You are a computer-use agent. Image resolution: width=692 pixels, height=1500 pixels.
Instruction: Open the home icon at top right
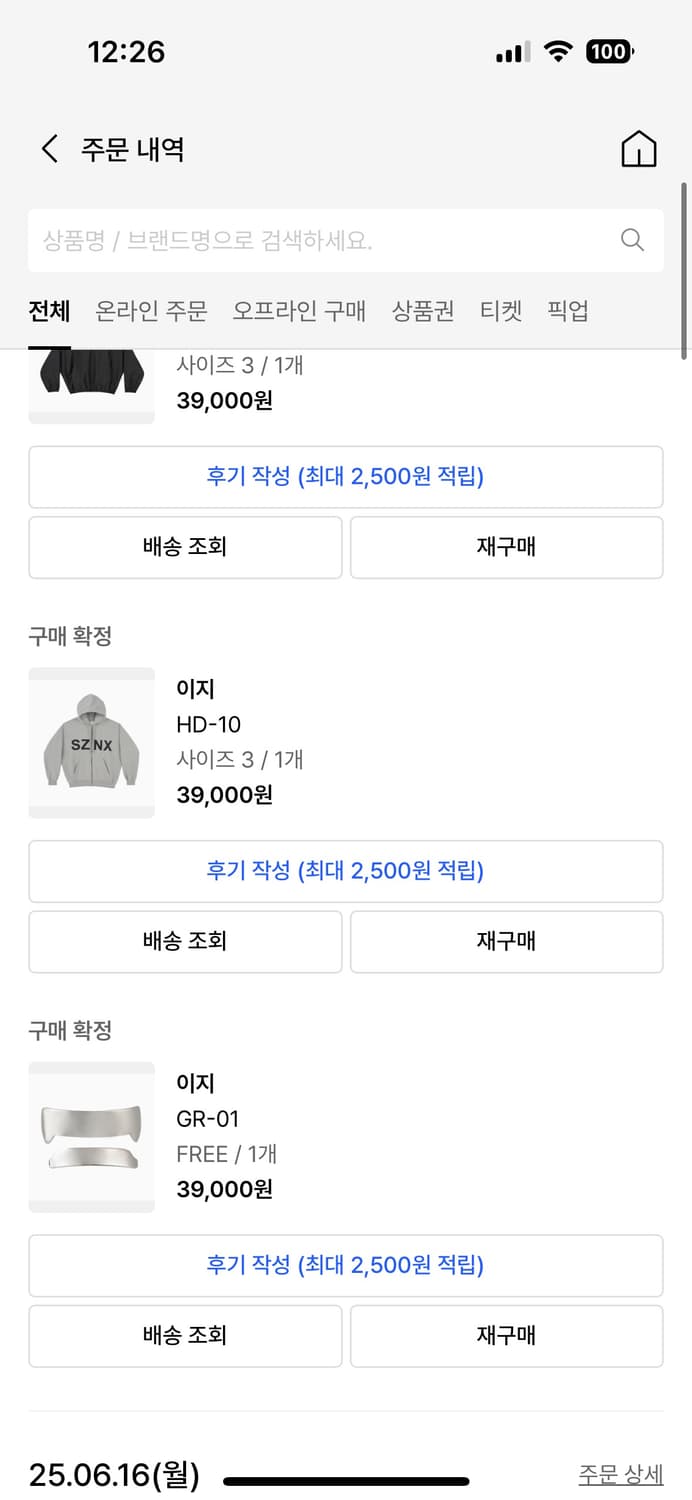tap(638, 148)
